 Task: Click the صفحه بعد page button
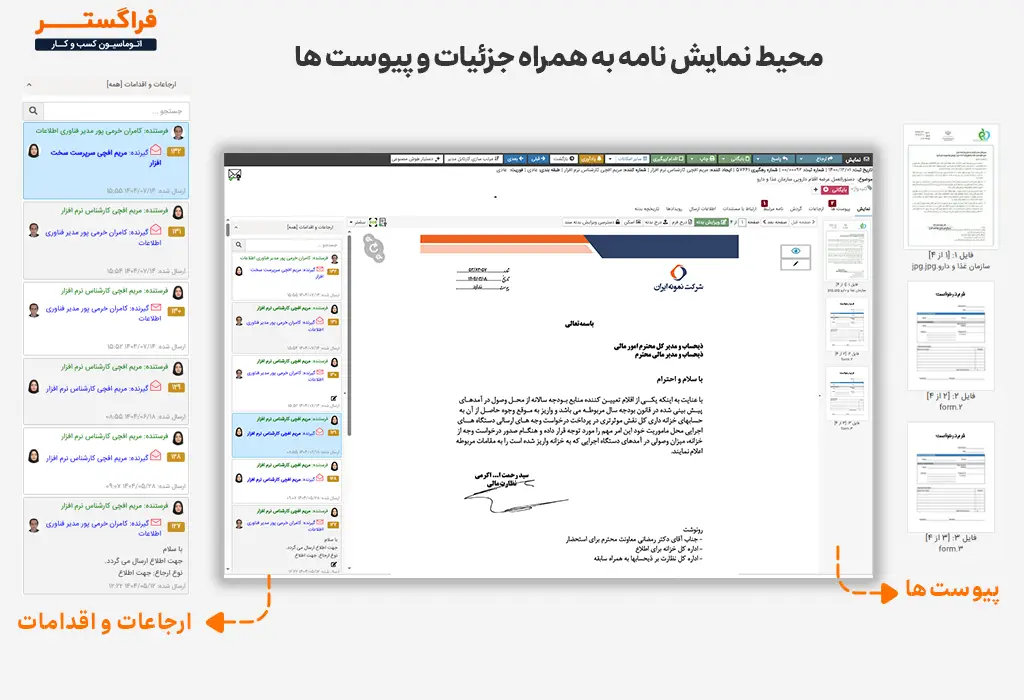[775, 222]
